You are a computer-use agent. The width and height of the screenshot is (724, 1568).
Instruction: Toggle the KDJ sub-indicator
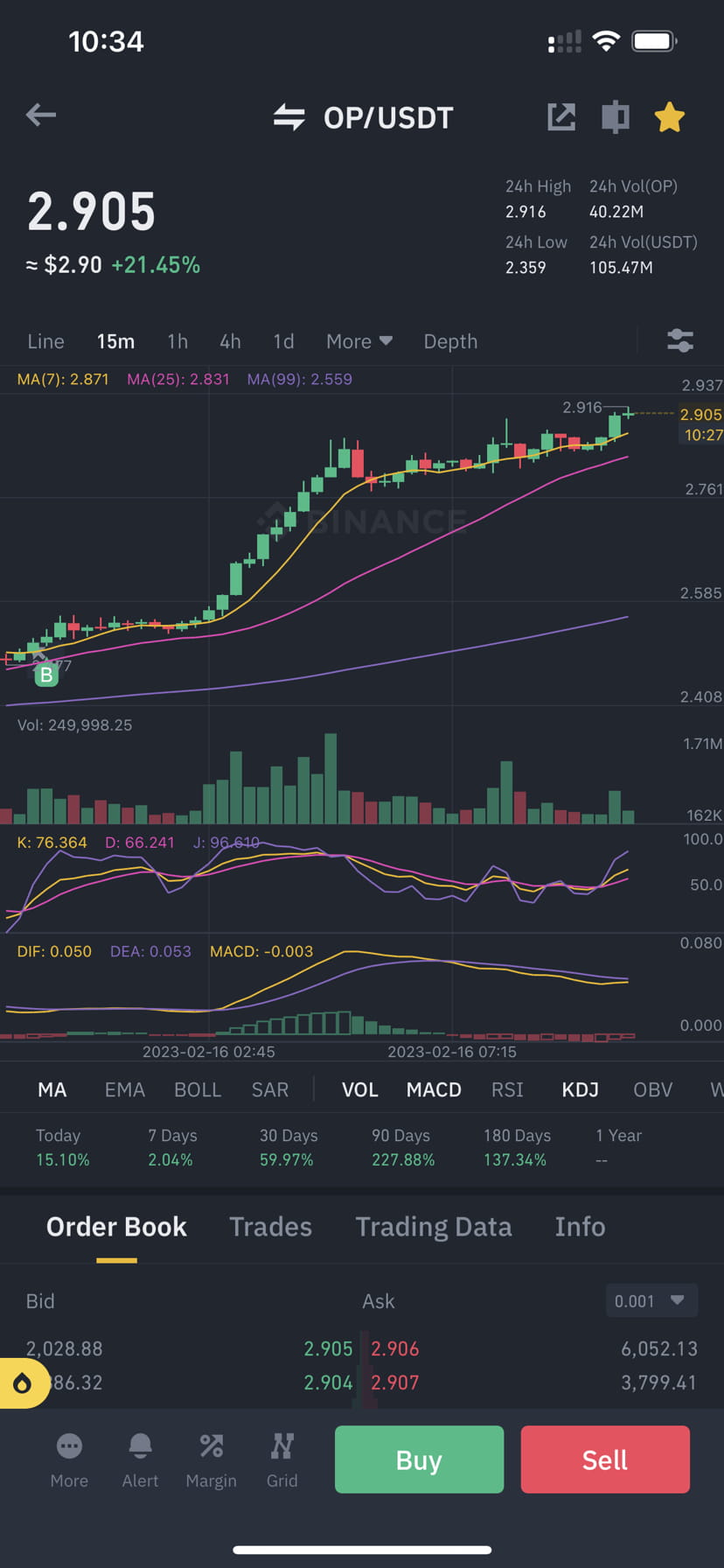(x=580, y=1089)
